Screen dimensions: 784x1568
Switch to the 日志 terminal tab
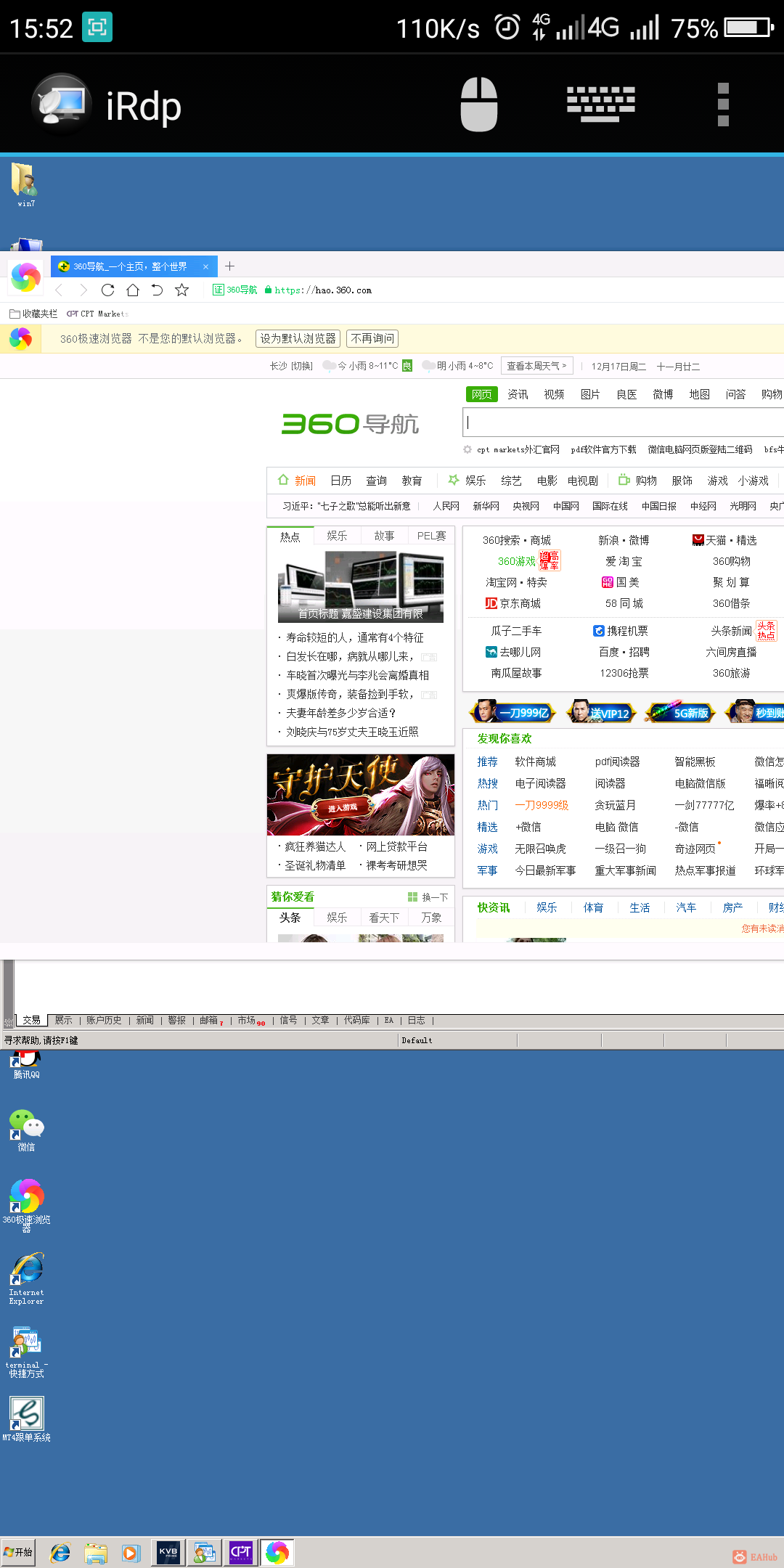(416, 1020)
